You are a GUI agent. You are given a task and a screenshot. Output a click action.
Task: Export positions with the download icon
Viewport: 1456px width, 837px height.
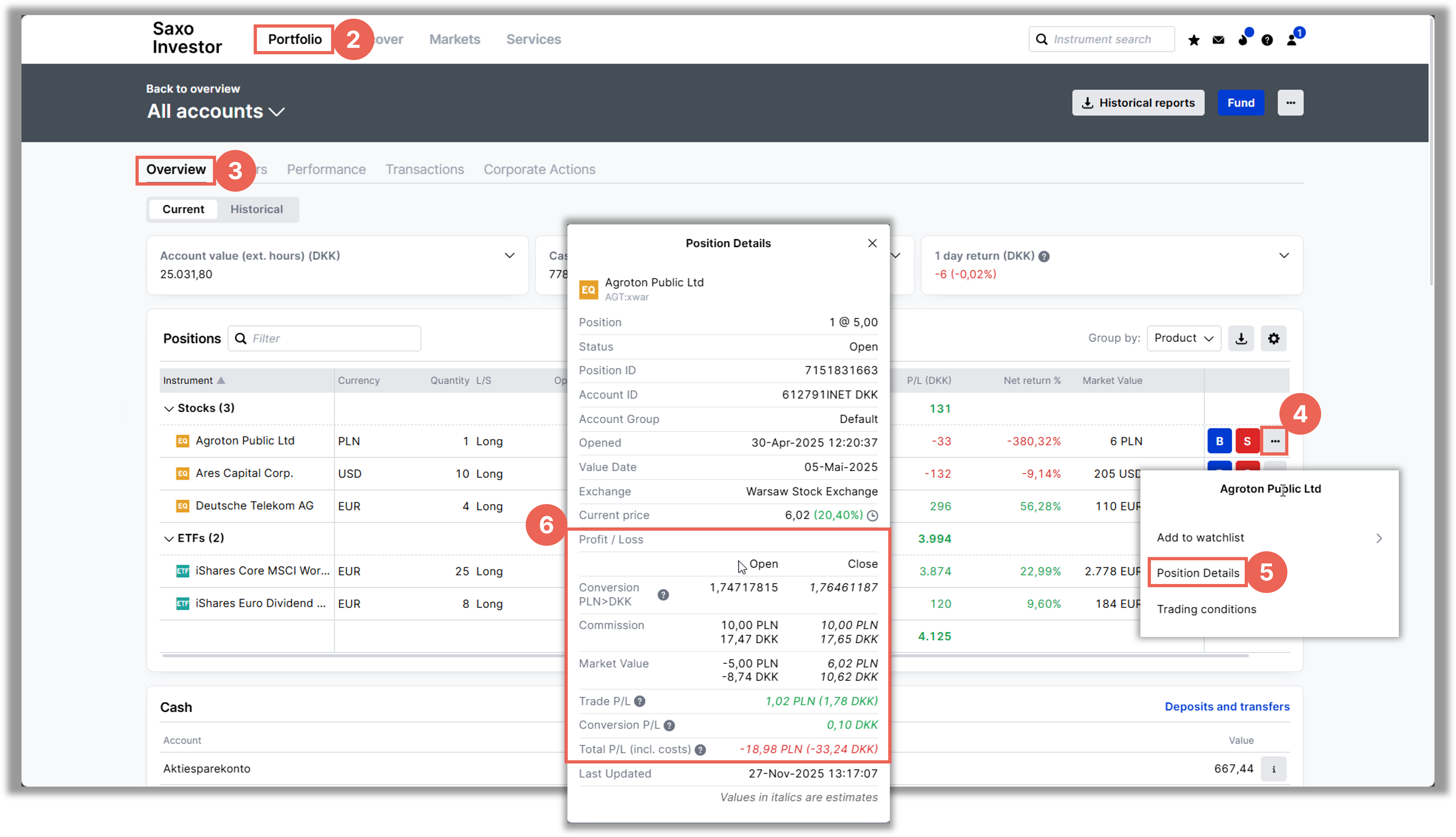(1241, 339)
